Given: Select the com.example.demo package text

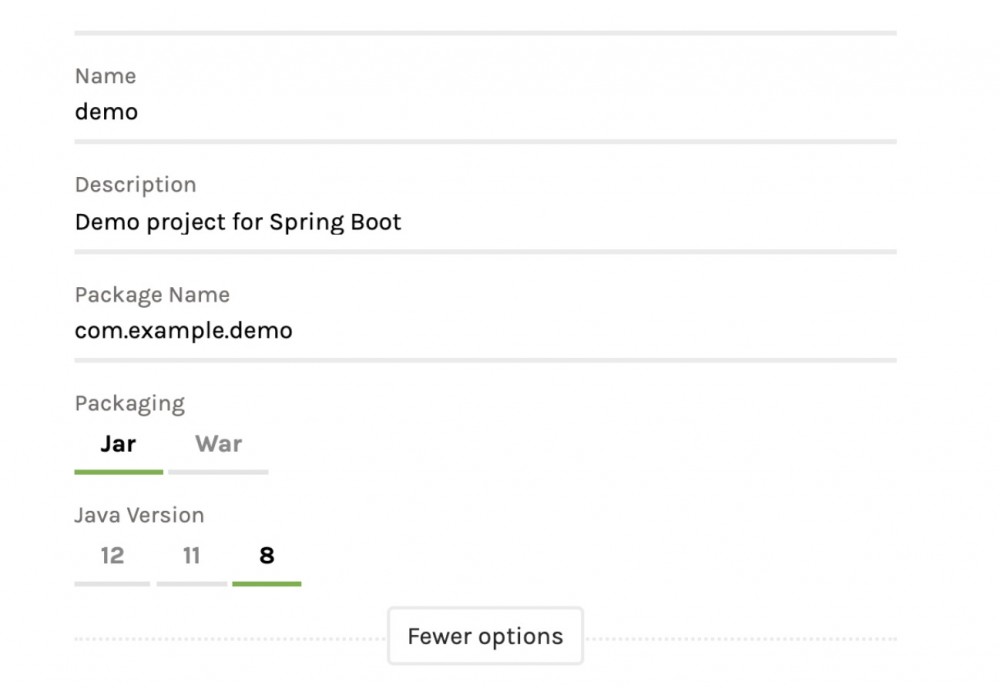Looking at the screenshot, I should click(x=184, y=330).
